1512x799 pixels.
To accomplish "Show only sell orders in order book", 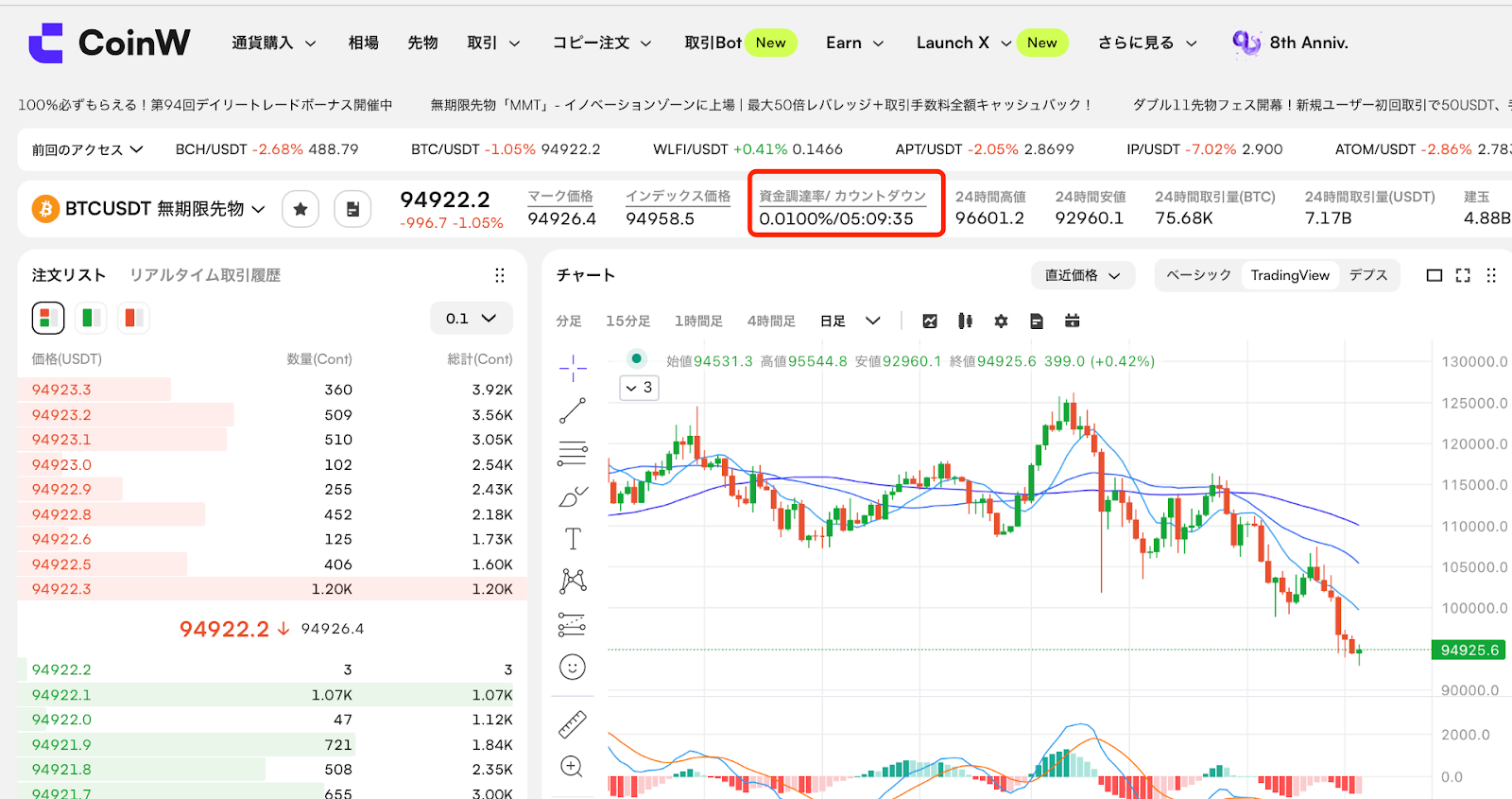I will pyautogui.click(x=133, y=318).
